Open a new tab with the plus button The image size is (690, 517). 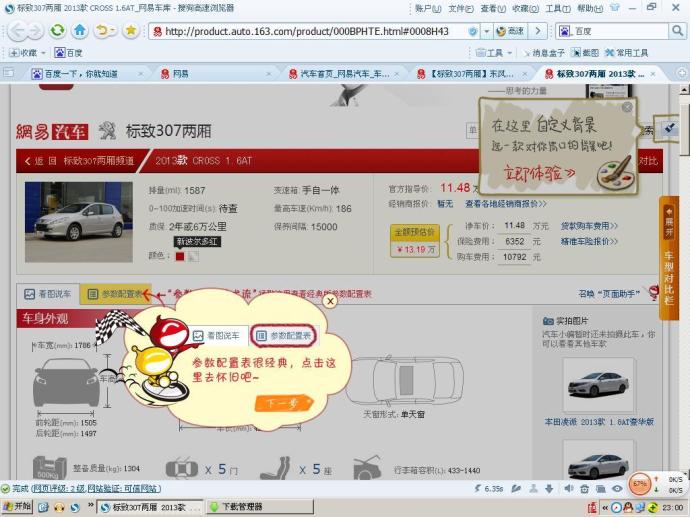coord(682,73)
